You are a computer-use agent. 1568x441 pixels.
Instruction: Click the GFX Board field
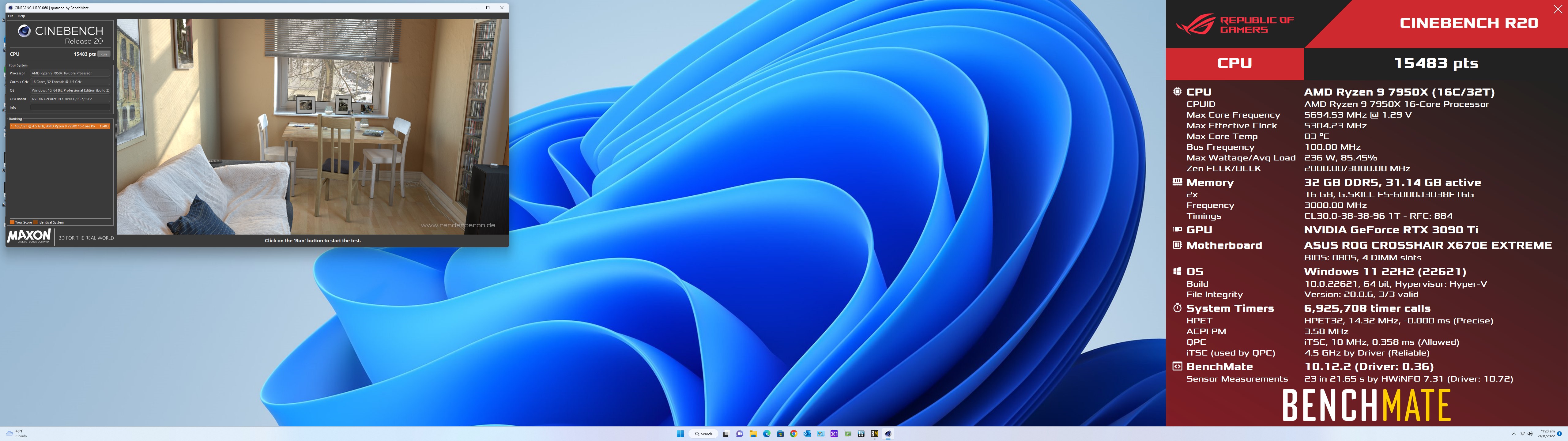pos(71,99)
